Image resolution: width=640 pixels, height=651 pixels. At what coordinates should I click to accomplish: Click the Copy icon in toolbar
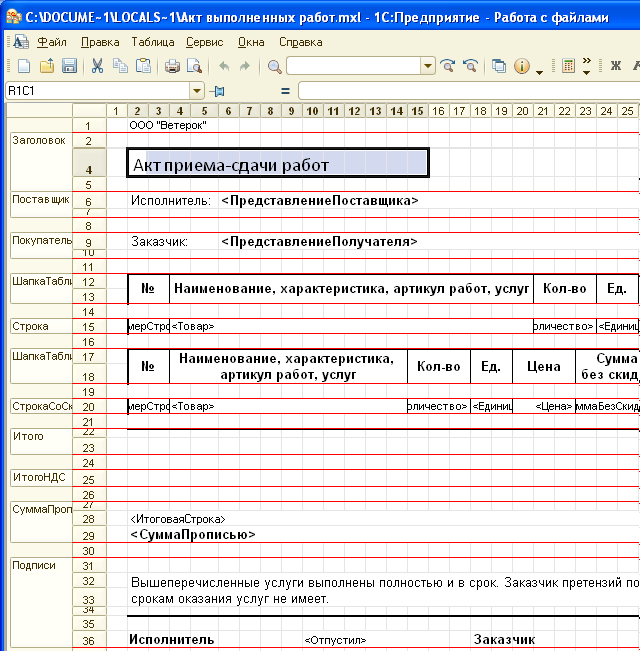click(x=120, y=66)
